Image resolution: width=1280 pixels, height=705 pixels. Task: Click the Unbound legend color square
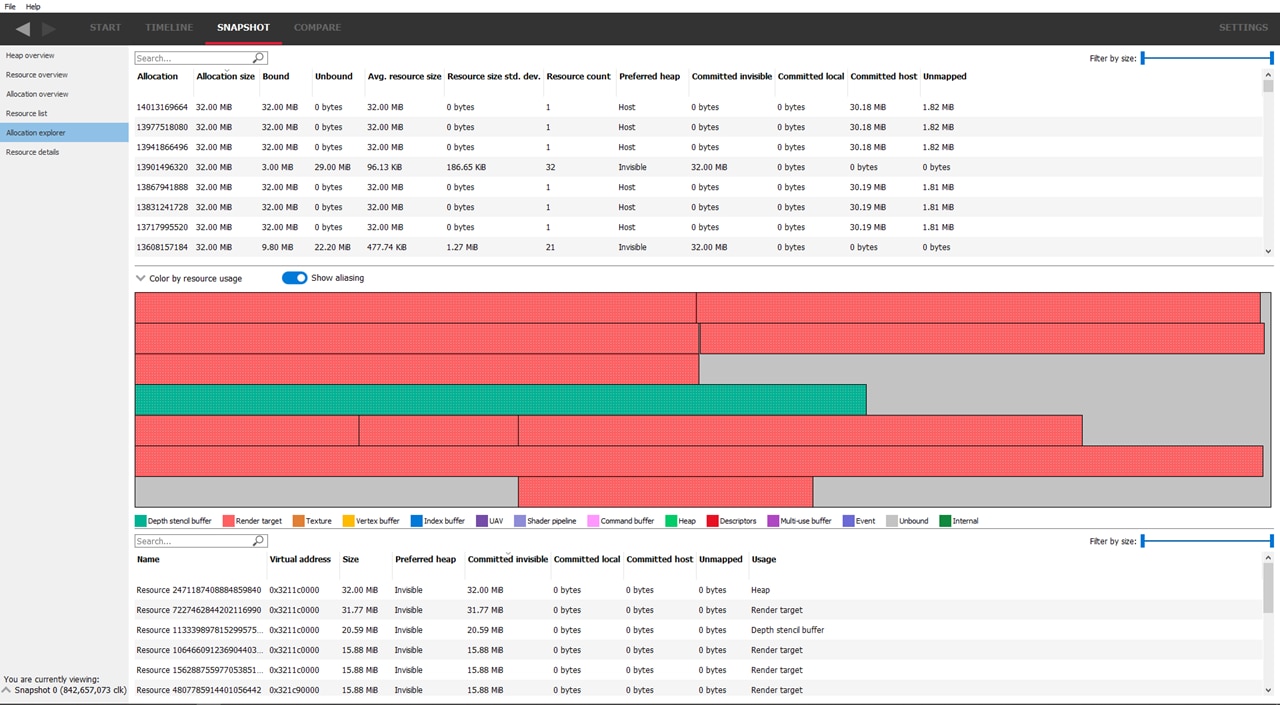(892, 521)
